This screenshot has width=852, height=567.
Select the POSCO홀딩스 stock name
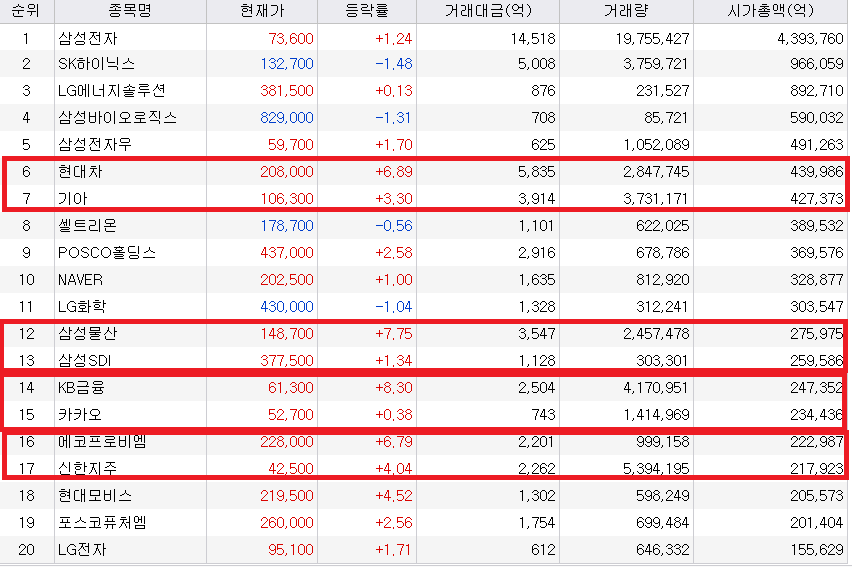pyautogui.click(x=107, y=253)
